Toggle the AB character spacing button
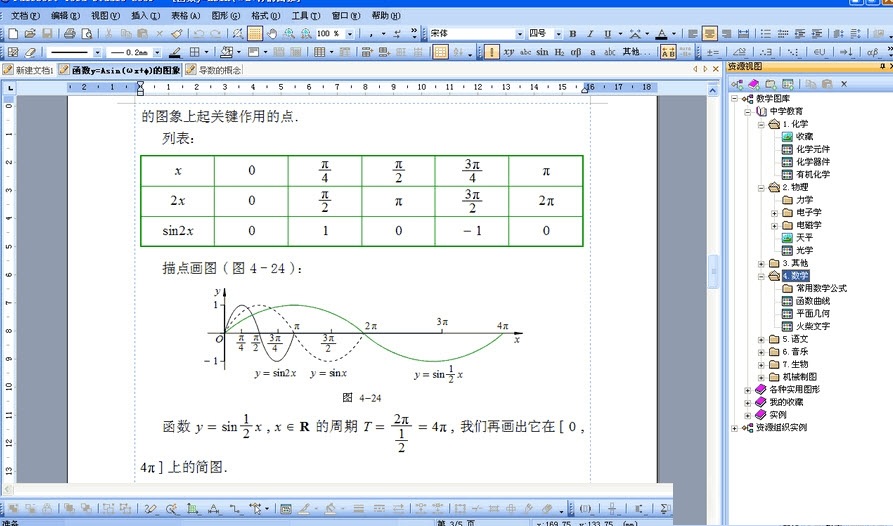 click(x=668, y=52)
